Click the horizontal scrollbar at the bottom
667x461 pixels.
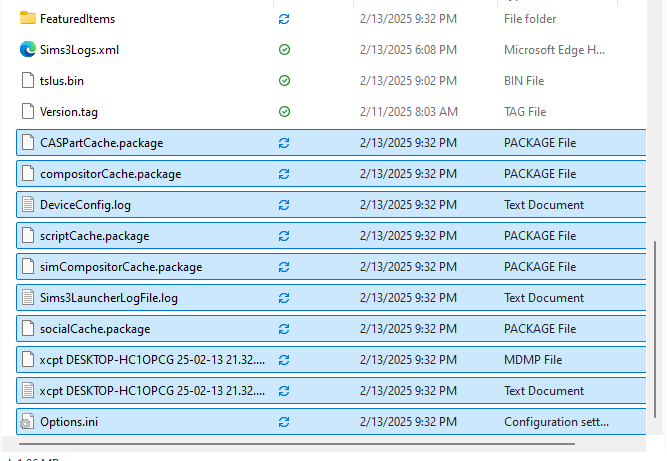[x=297, y=444]
